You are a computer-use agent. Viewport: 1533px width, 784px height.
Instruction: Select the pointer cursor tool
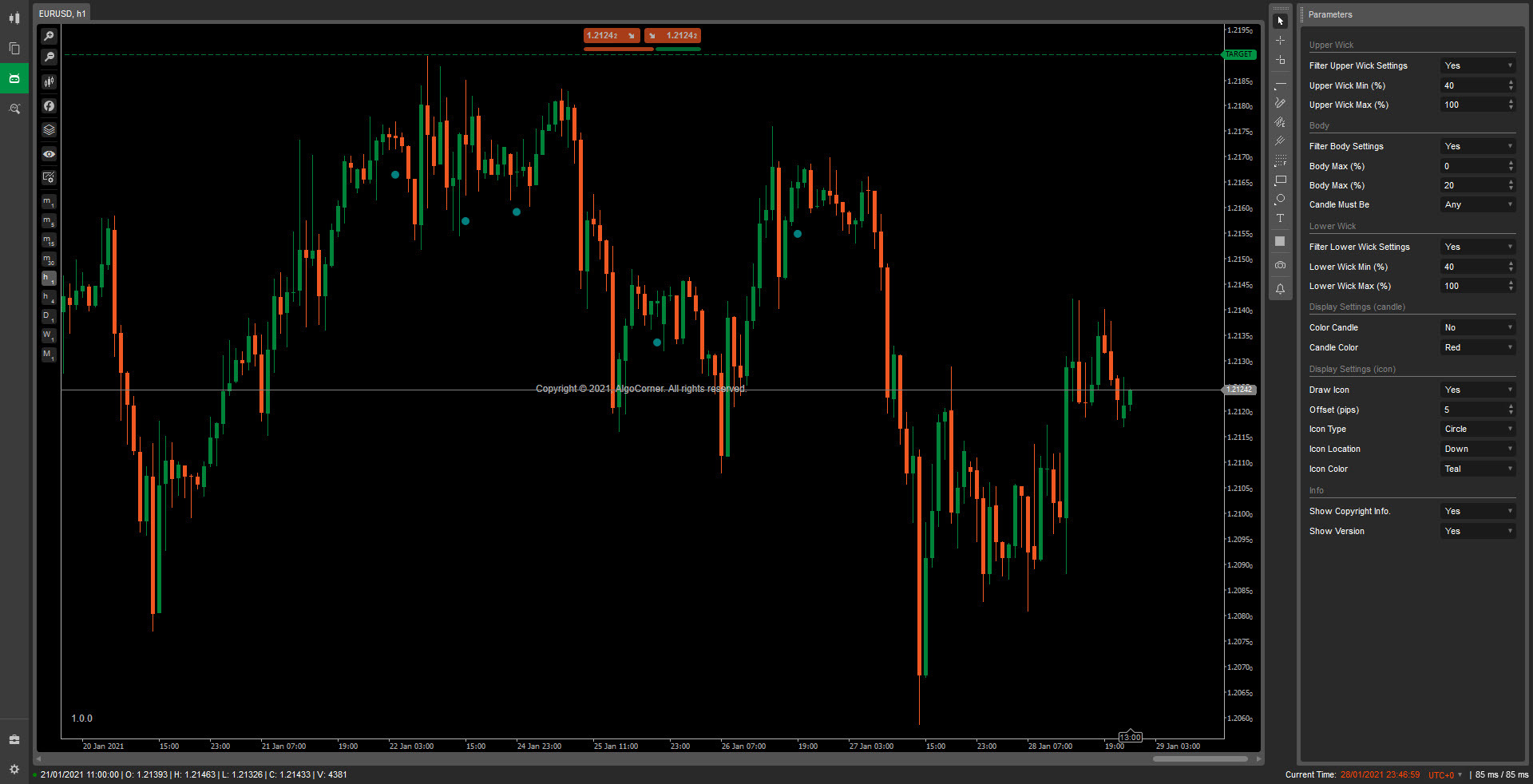pyautogui.click(x=1280, y=20)
